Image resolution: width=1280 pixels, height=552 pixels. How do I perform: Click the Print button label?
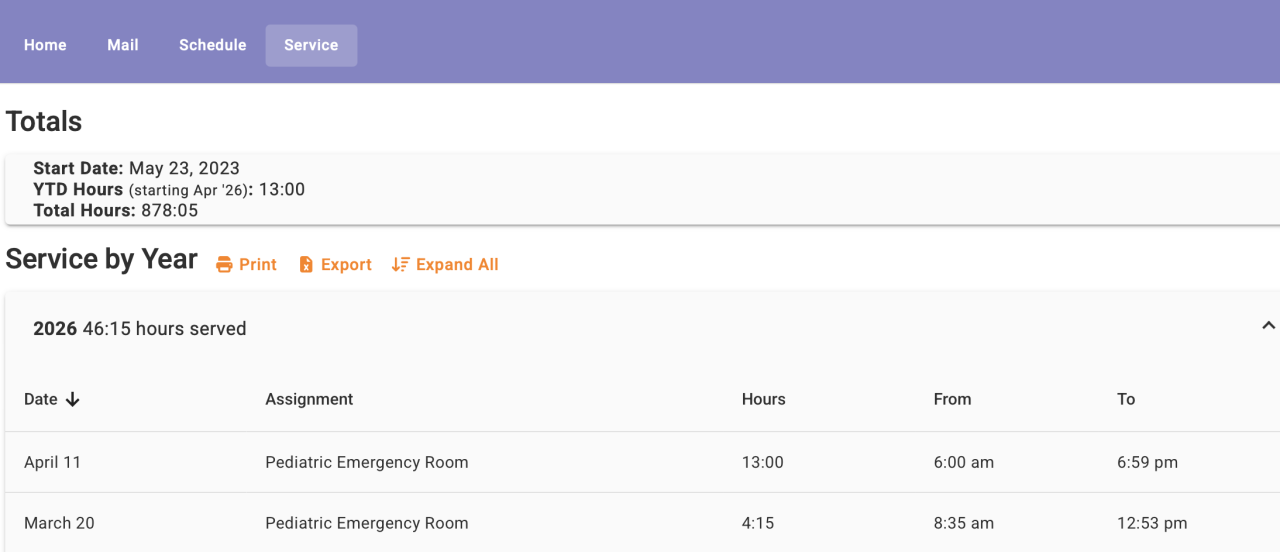coord(258,265)
